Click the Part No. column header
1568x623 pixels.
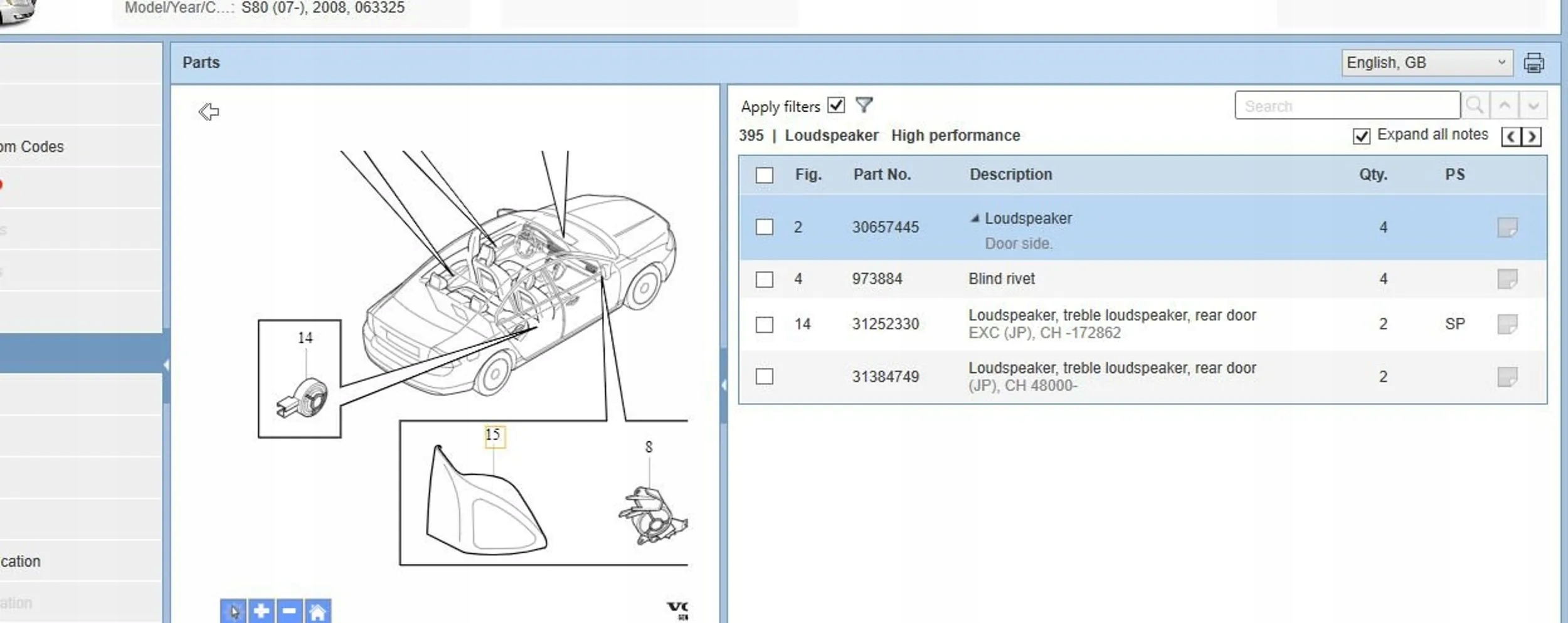[x=882, y=175]
